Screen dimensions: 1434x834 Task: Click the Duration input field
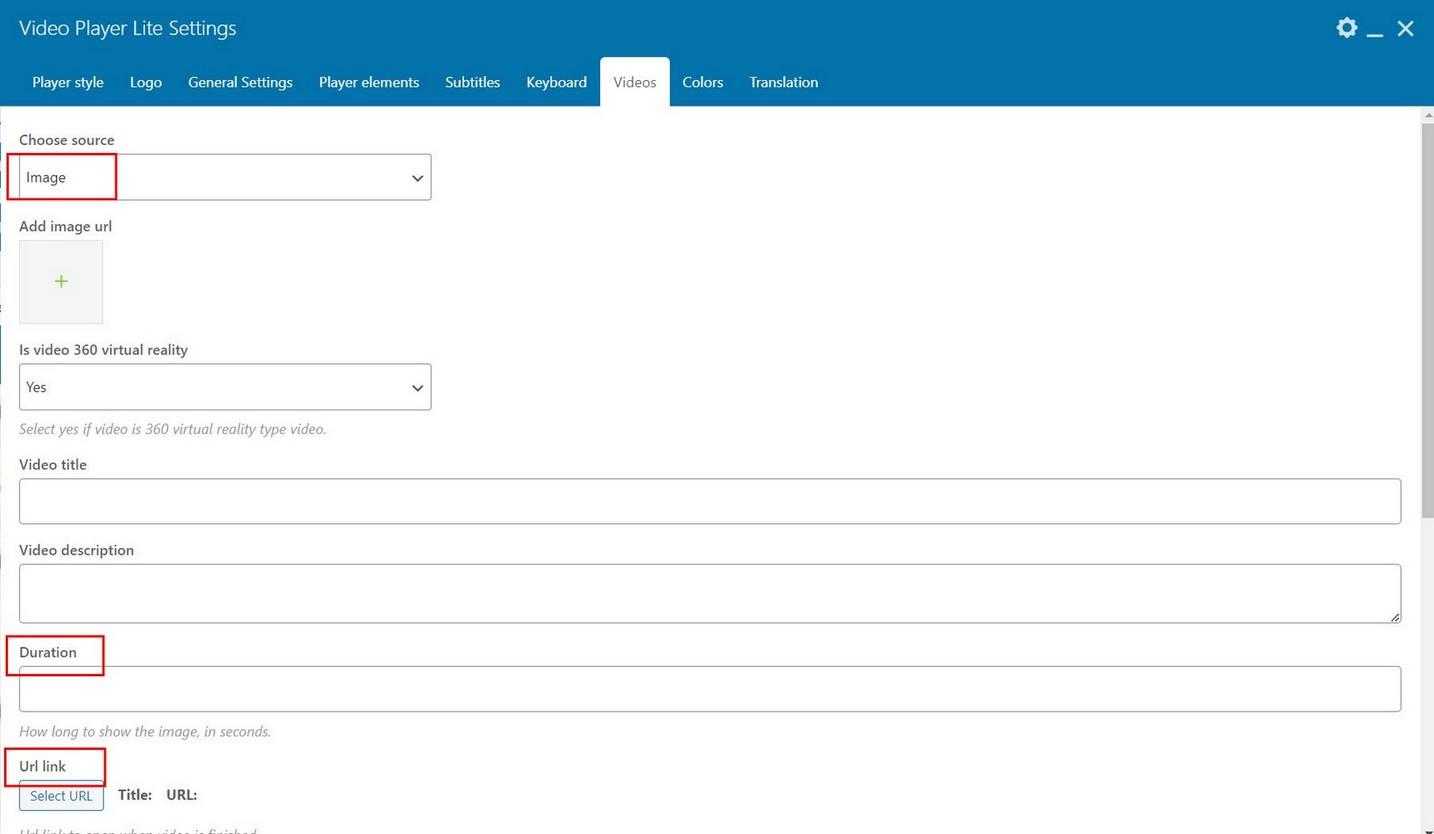710,689
